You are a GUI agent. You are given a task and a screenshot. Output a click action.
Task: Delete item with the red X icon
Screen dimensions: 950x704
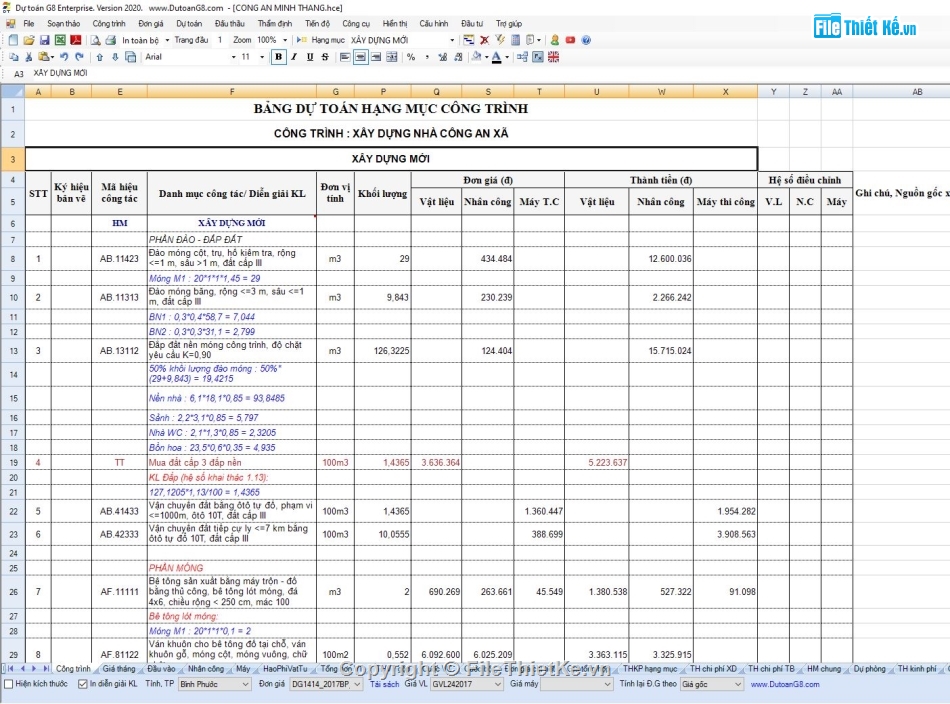(x=484, y=40)
